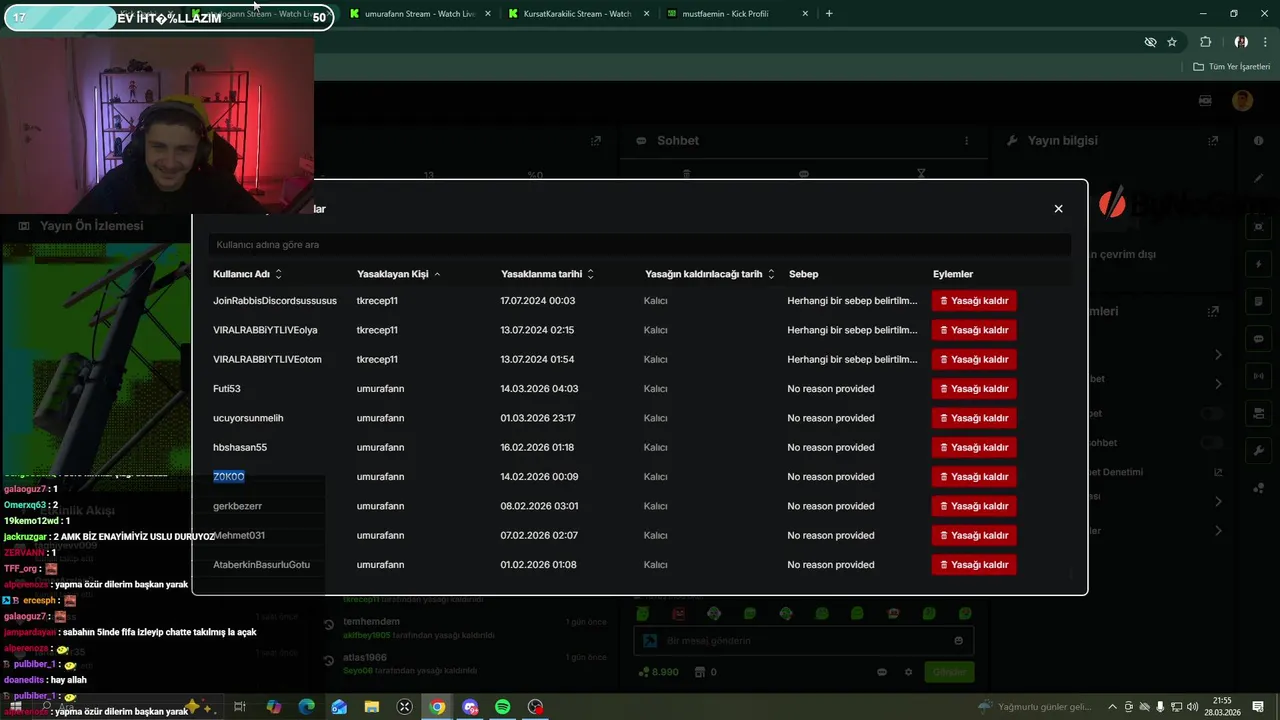
Task: Click Gönder send button in chat
Action: point(949,672)
